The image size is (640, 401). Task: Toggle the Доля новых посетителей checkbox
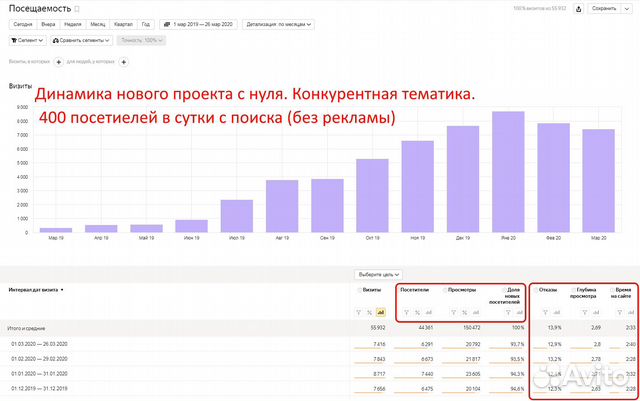504,290
